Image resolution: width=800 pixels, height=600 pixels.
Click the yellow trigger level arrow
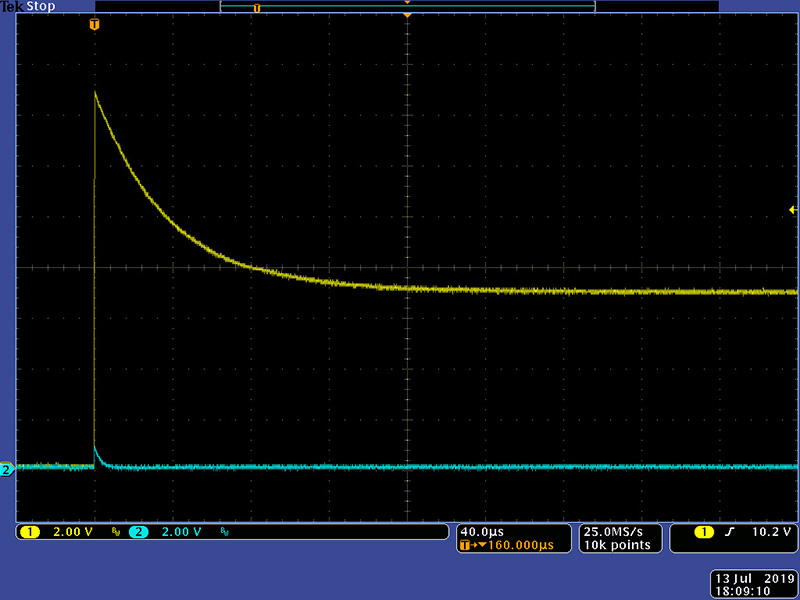coord(793,210)
